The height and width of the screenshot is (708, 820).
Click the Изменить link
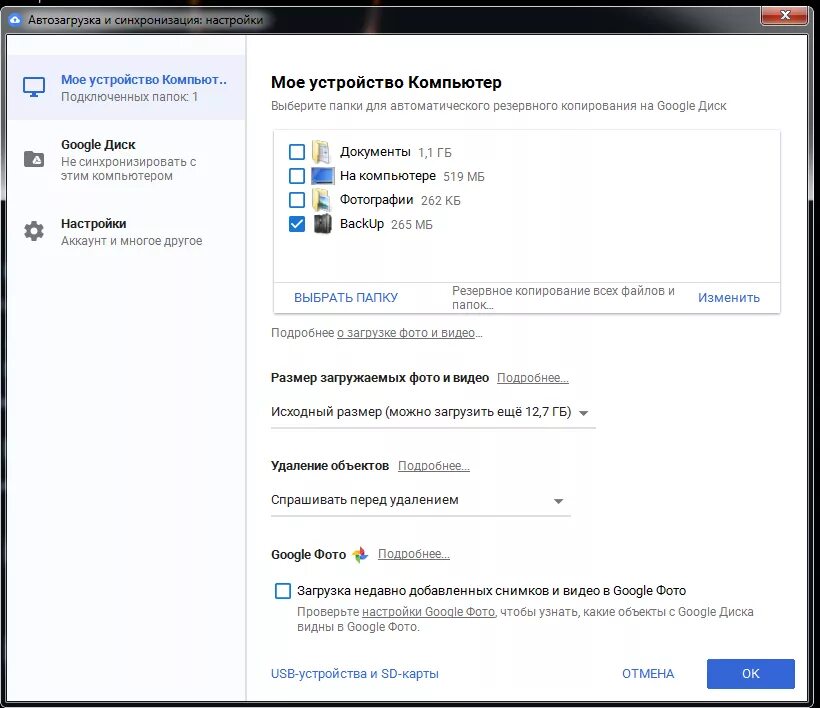pos(728,298)
